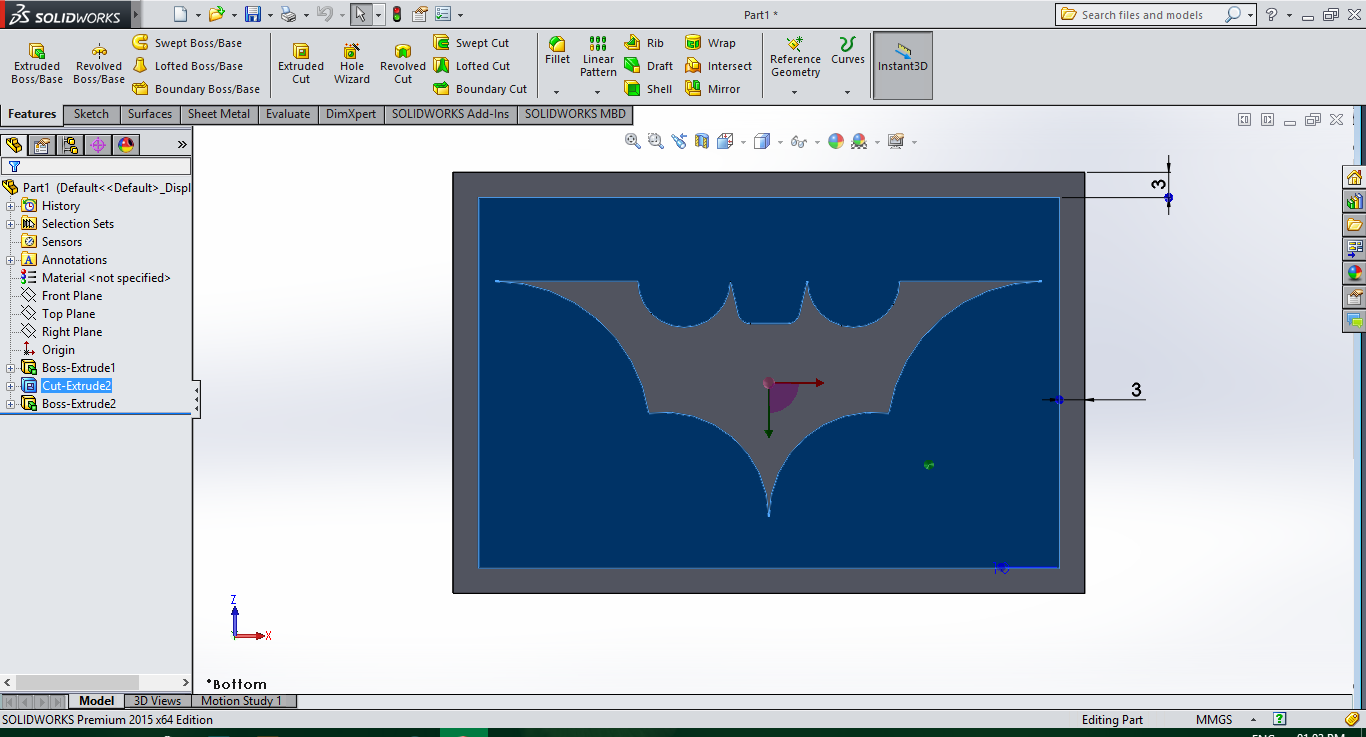Image resolution: width=1366 pixels, height=737 pixels.
Task: Toggle the Select cursor tool
Action: tap(361, 14)
